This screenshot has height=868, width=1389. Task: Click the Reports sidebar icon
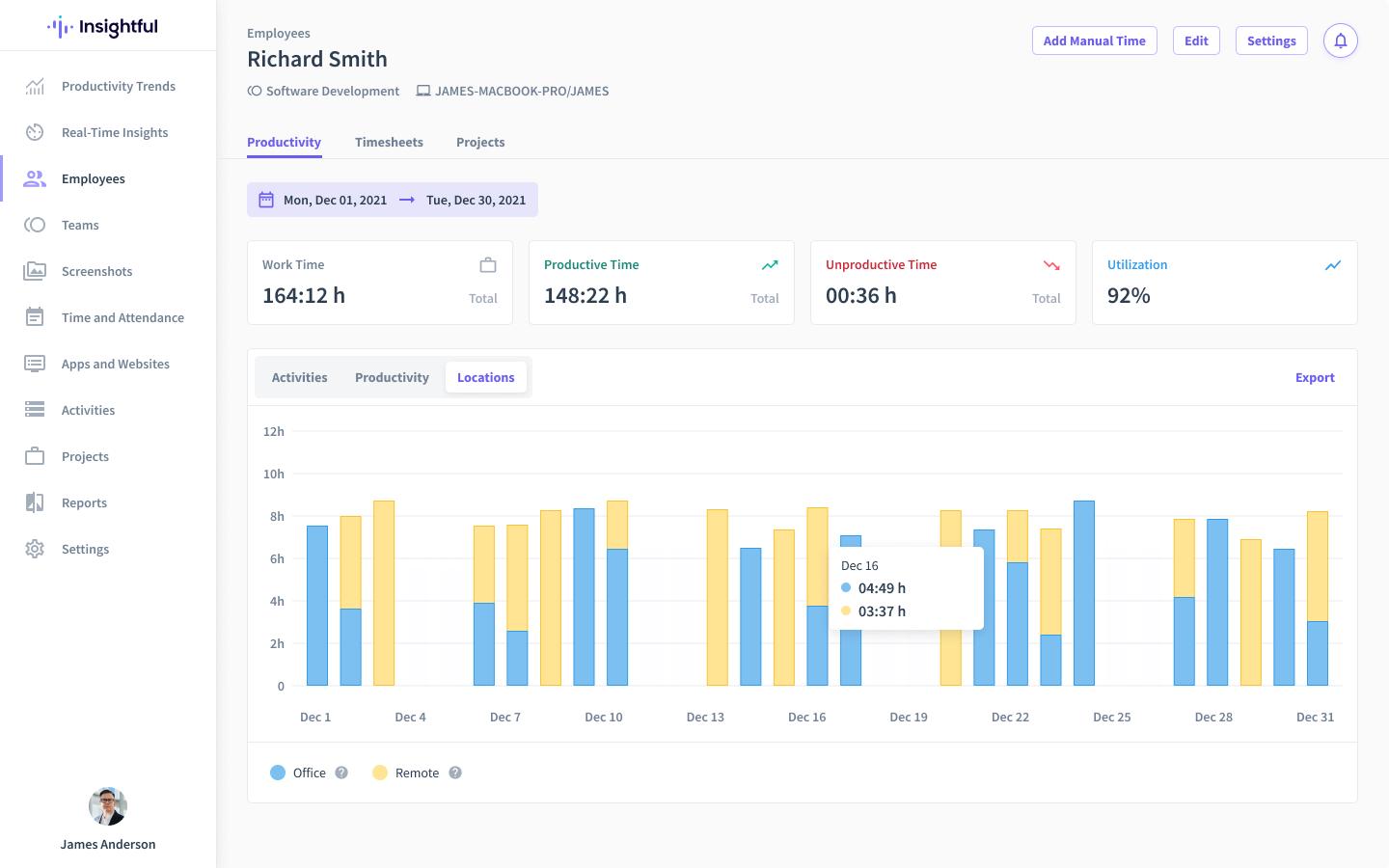(x=35, y=502)
